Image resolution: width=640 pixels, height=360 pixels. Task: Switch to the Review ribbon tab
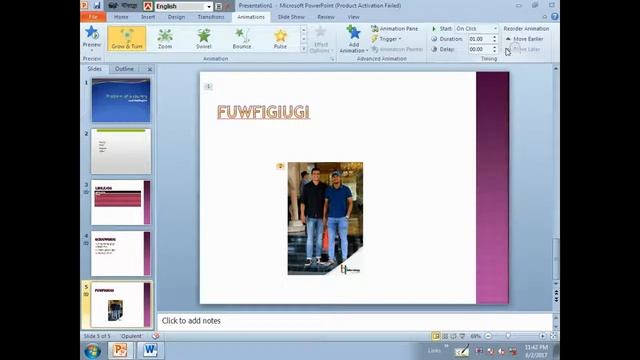click(326, 17)
